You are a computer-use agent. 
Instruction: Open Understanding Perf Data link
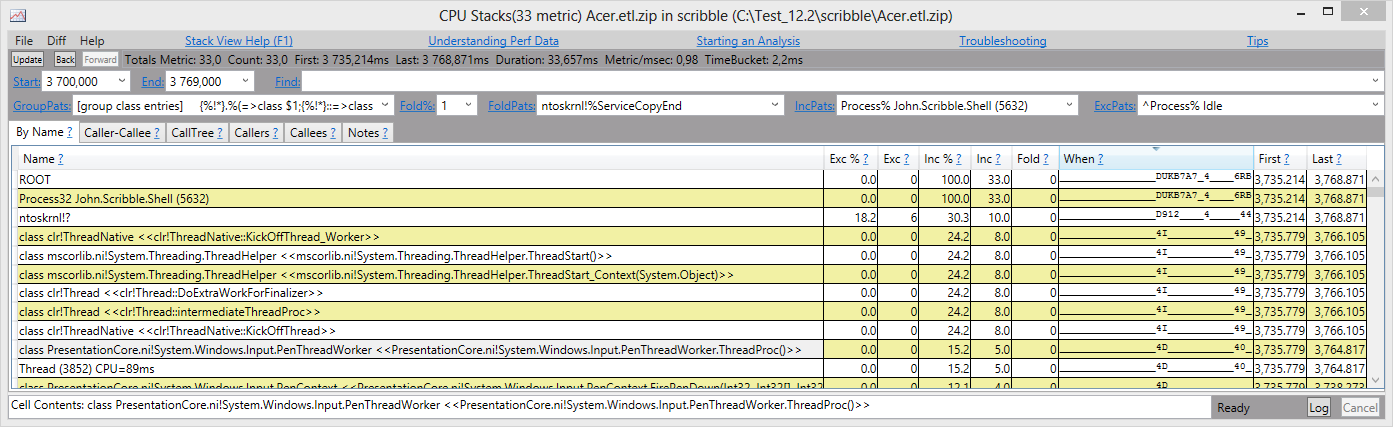(x=493, y=41)
